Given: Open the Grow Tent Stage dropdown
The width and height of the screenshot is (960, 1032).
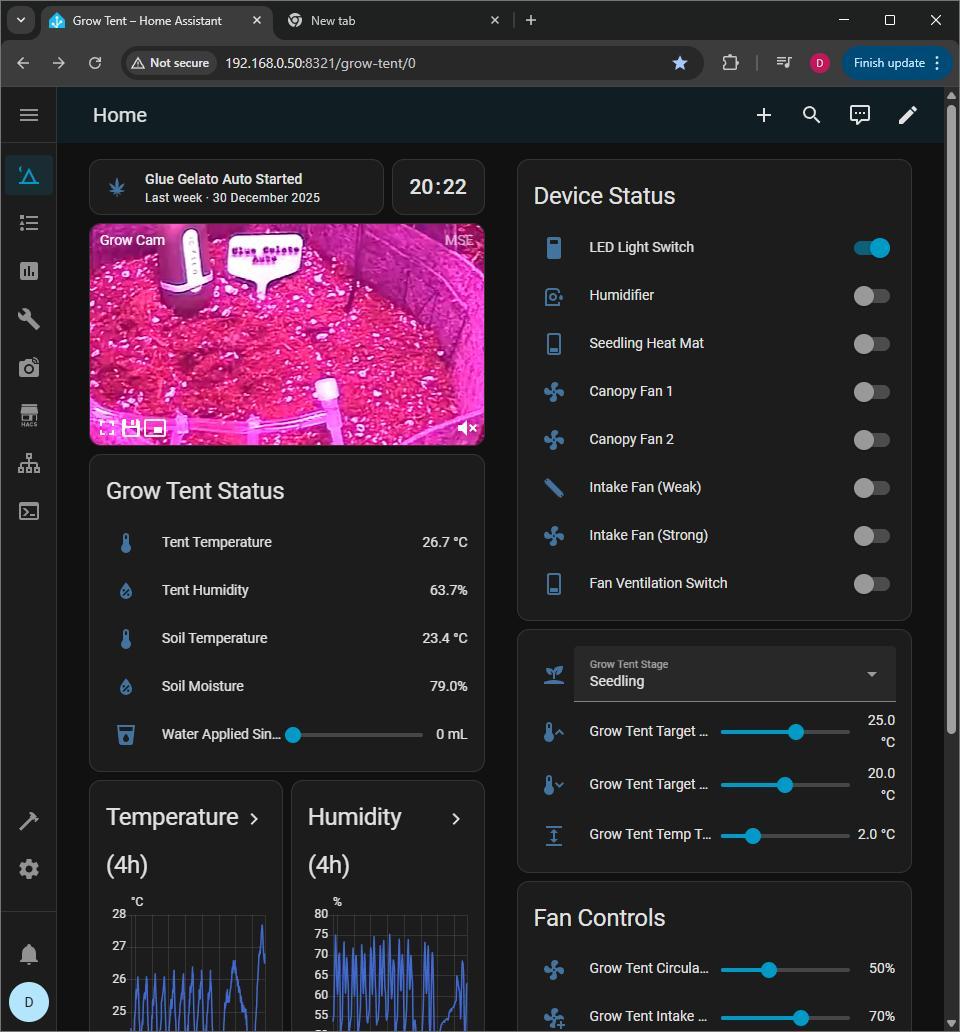Looking at the screenshot, I should [x=734, y=673].
